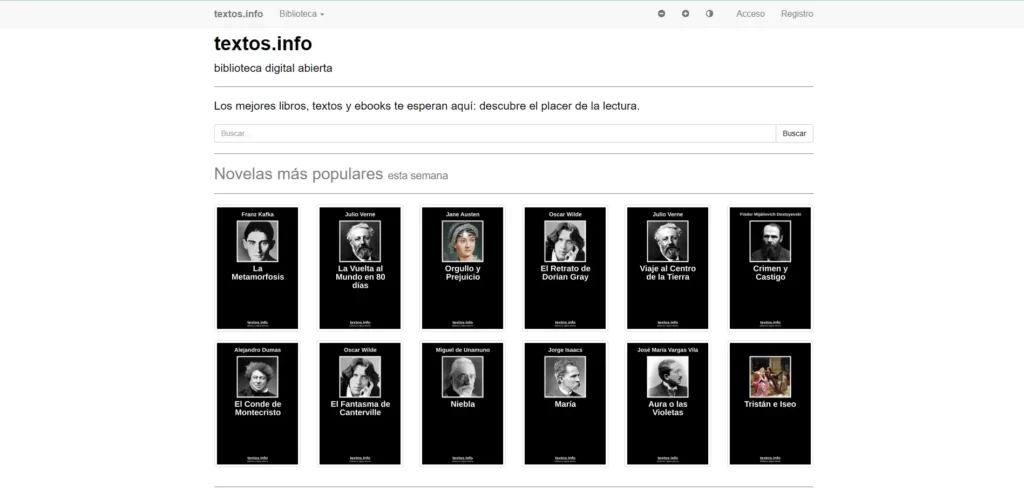Toggle the contrast mode half-circle icon
Viewport: 1024px width, 492px height.
click(710, 14)
